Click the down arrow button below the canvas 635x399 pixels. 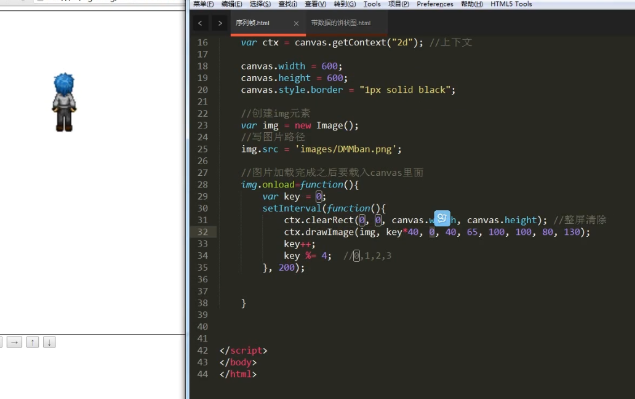(49, 342)
